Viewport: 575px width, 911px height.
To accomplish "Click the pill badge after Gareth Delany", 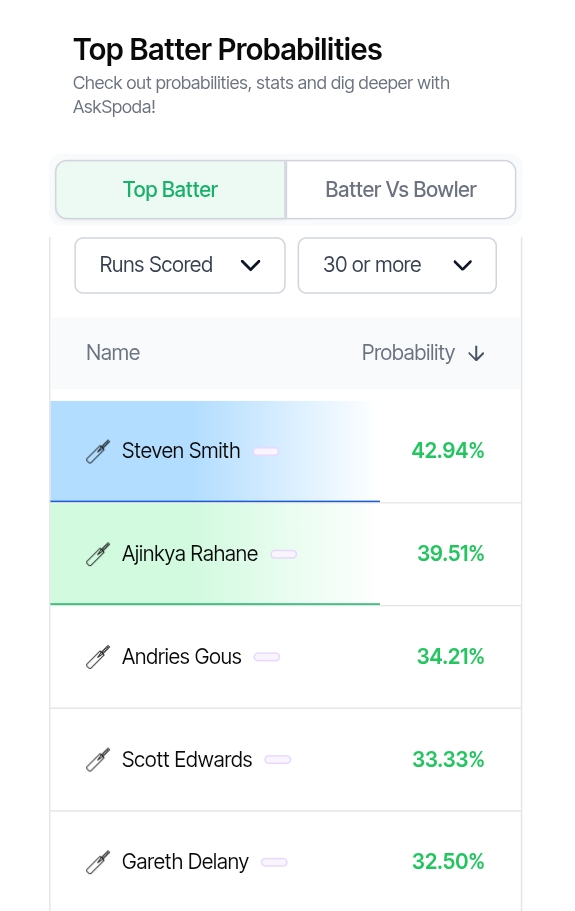I will click(274, 862).
